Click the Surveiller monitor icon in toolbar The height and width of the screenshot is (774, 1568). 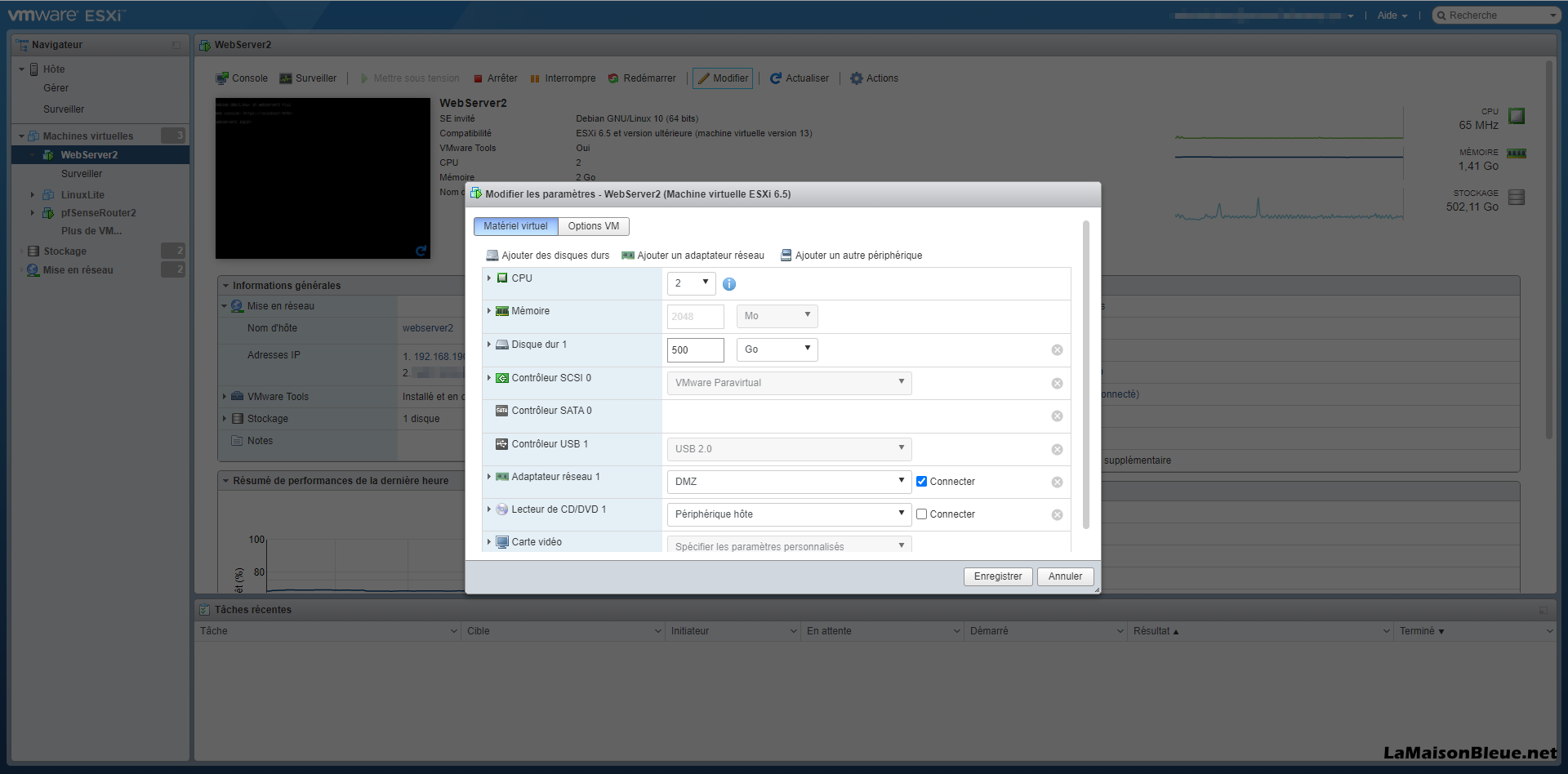pyautogui.click(x=286, y=78)
